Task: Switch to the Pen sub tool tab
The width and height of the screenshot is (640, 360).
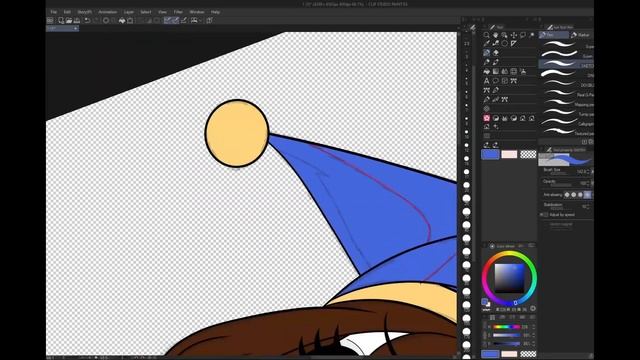Action: (x=554, y=35)
